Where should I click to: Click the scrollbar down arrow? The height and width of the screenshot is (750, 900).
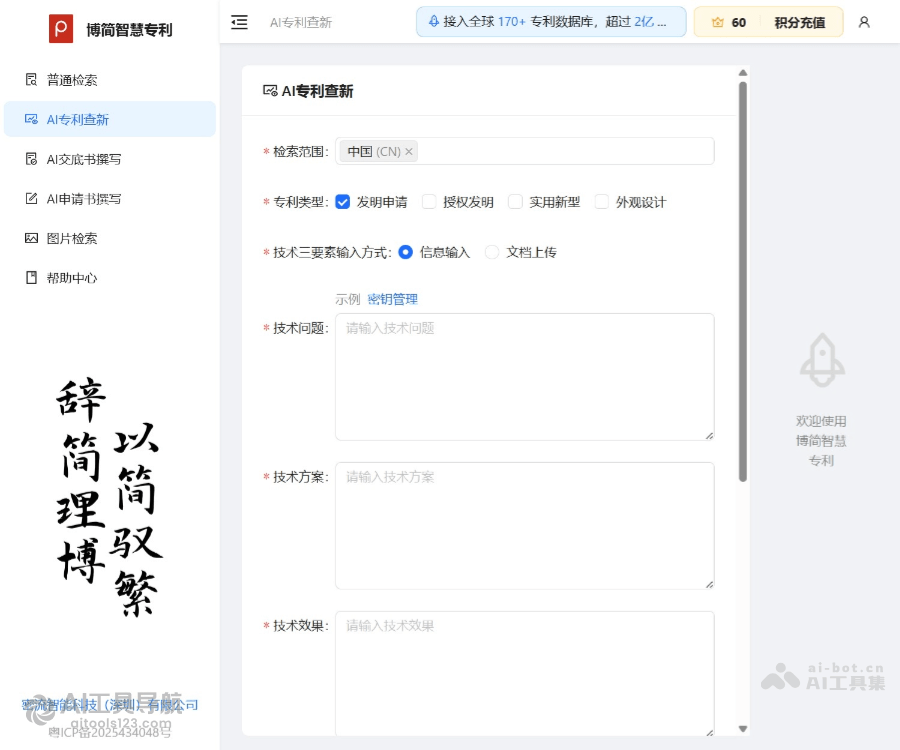click(743, 729)
